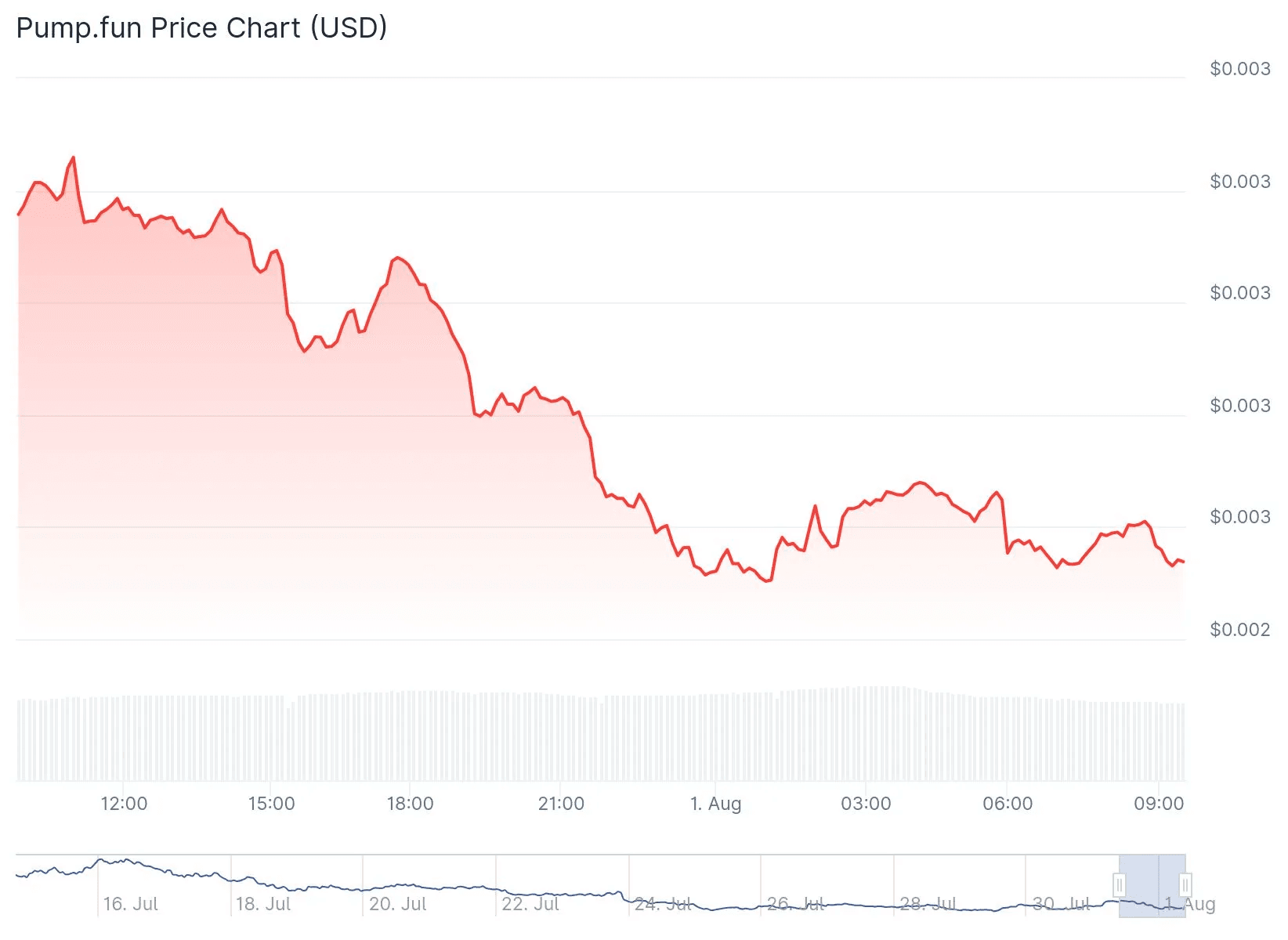Select 20. Jul on the navigator timeline

point(397,904)
